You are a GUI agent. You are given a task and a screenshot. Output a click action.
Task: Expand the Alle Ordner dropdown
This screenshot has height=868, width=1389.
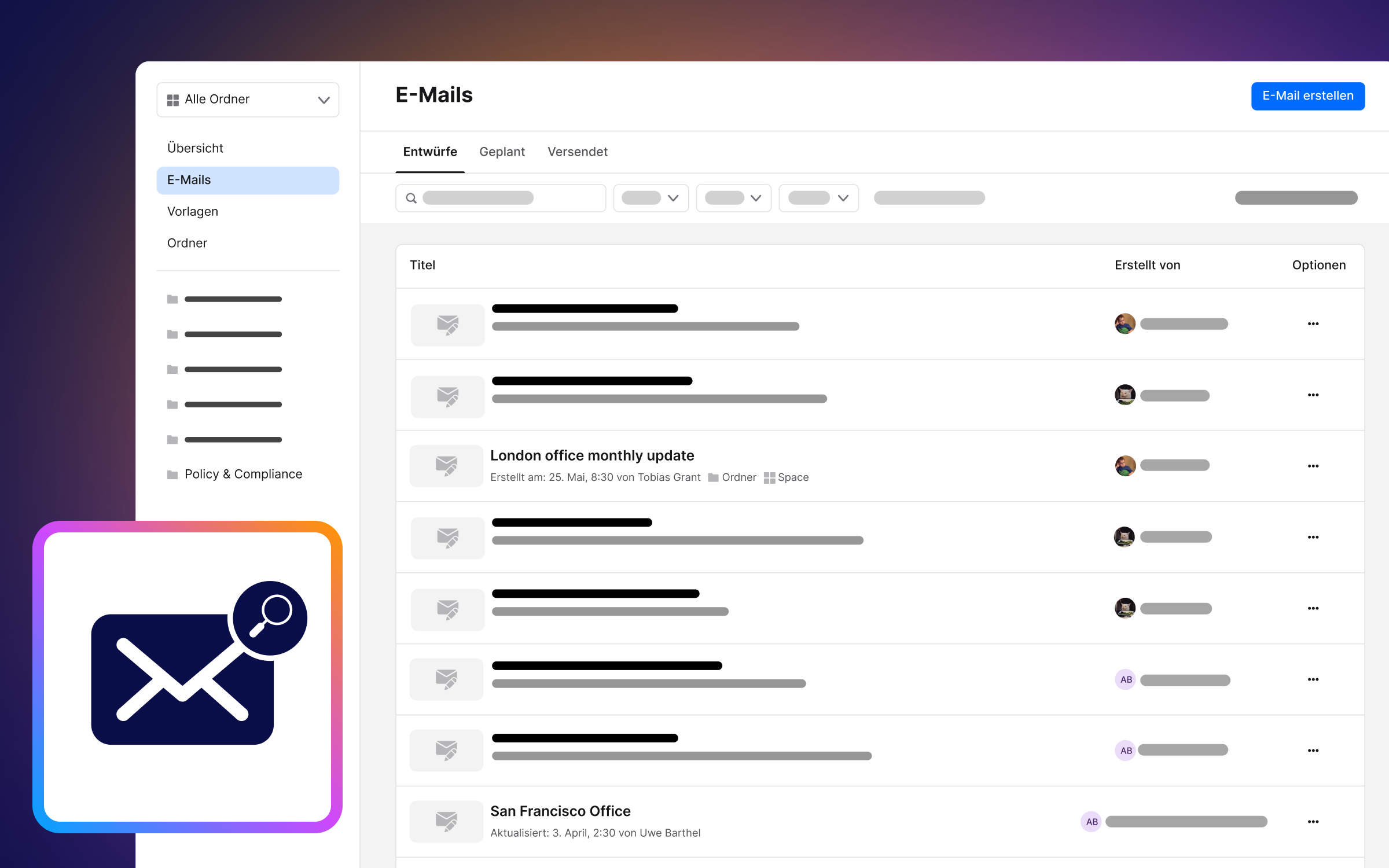pos(324,99)
